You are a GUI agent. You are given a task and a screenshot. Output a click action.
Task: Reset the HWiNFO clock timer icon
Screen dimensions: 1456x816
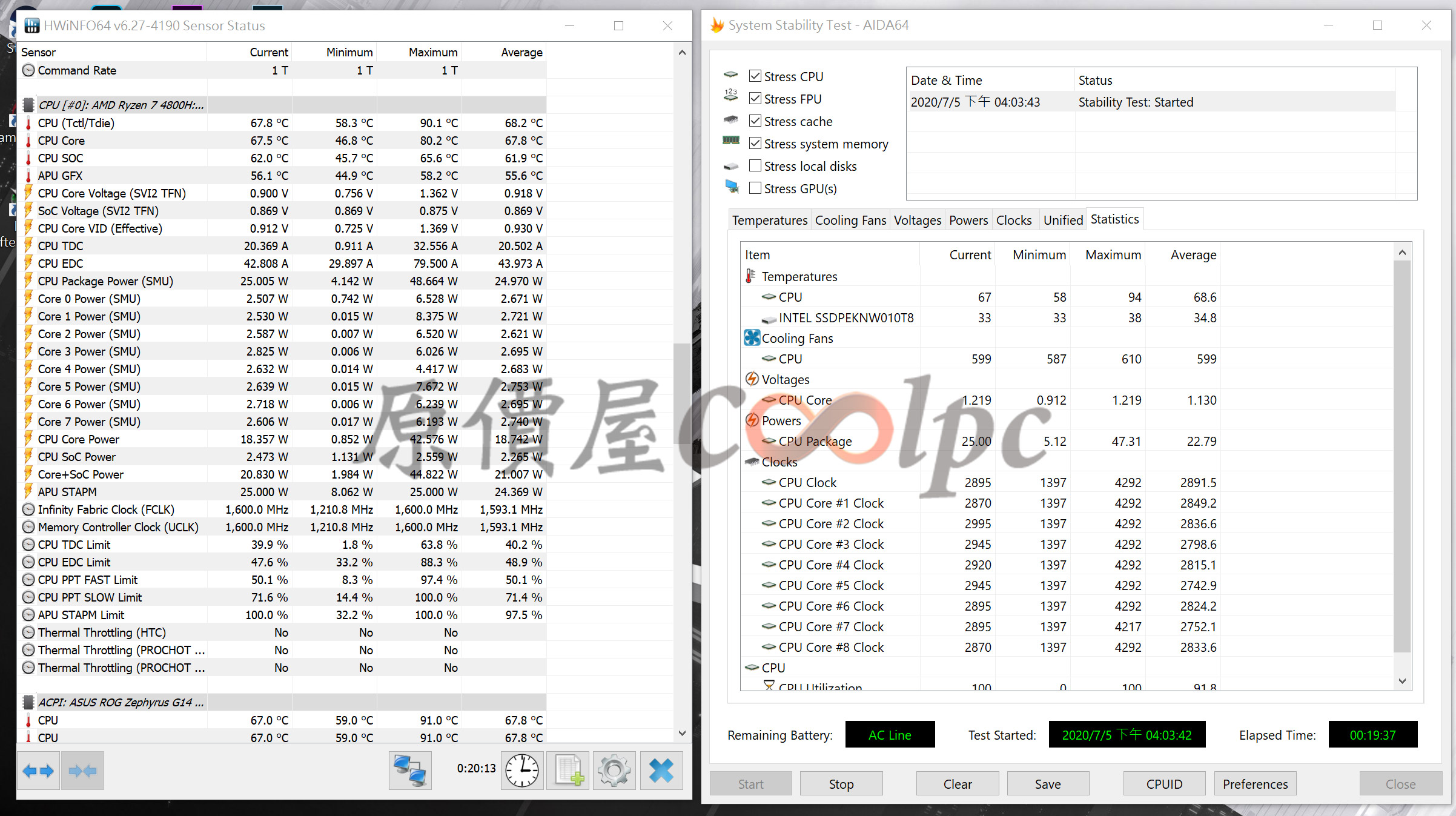[x=521, y=771]
